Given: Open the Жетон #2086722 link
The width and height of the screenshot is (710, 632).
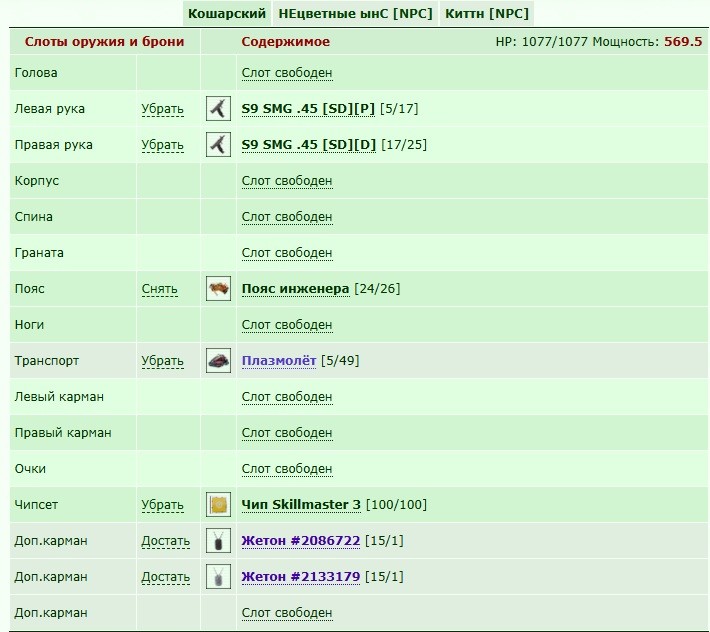Looking at the screenshot, I should (301, 541).
